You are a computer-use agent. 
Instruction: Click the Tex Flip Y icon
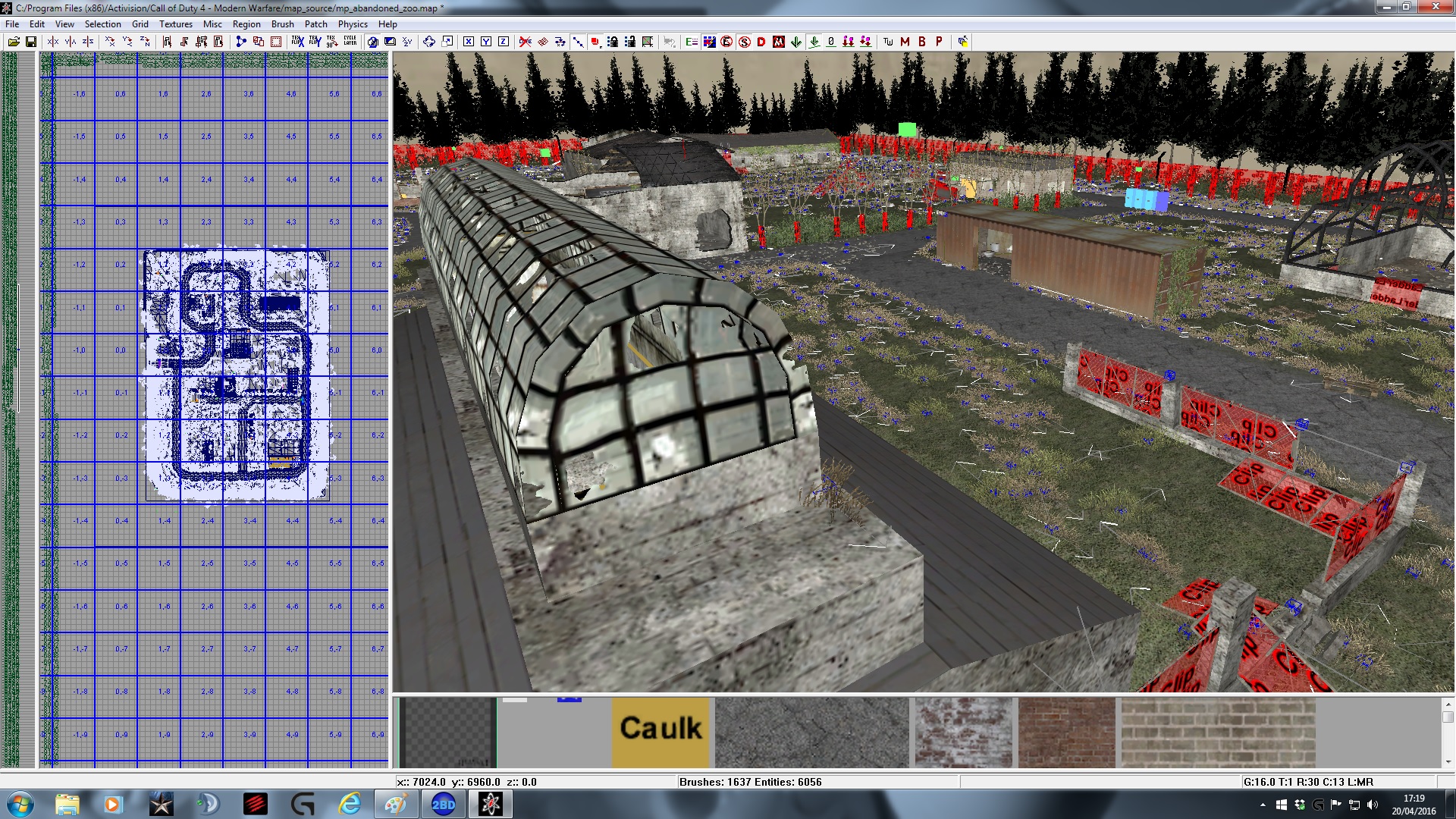coord(315,42)
